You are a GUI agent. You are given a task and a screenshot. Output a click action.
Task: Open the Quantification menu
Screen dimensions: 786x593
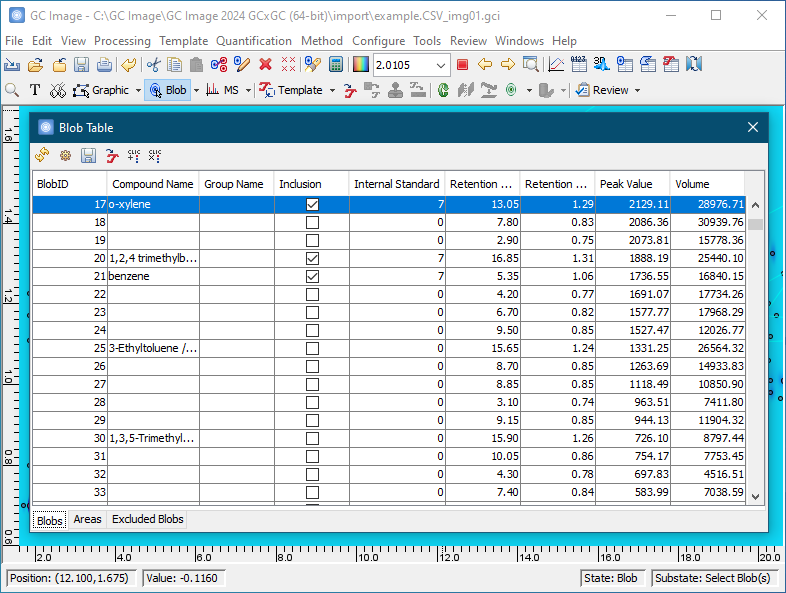click(254, 41)
